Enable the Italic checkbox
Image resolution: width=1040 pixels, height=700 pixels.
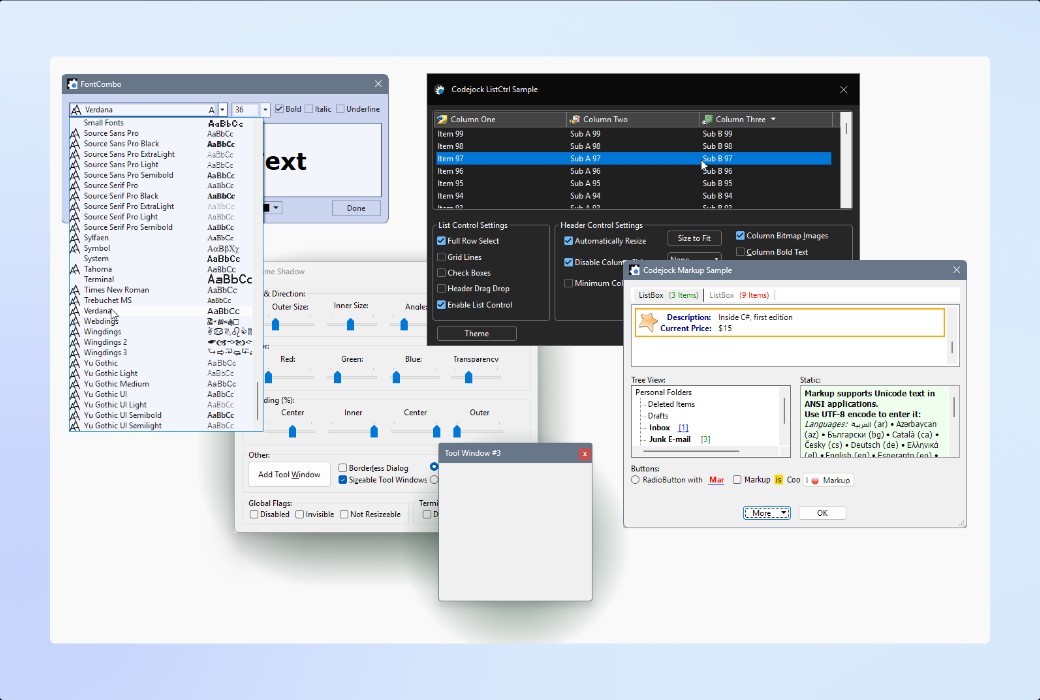[x=308, y=109]
